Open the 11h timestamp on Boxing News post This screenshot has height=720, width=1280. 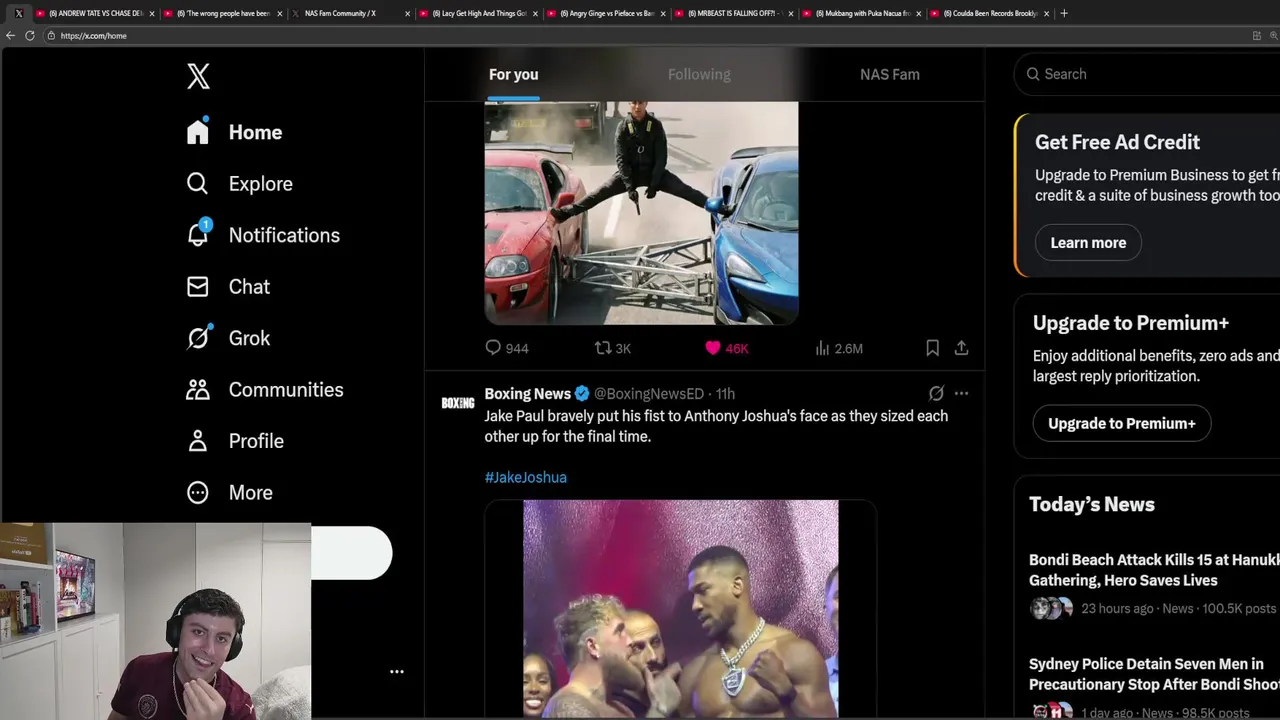coord(725,394)
